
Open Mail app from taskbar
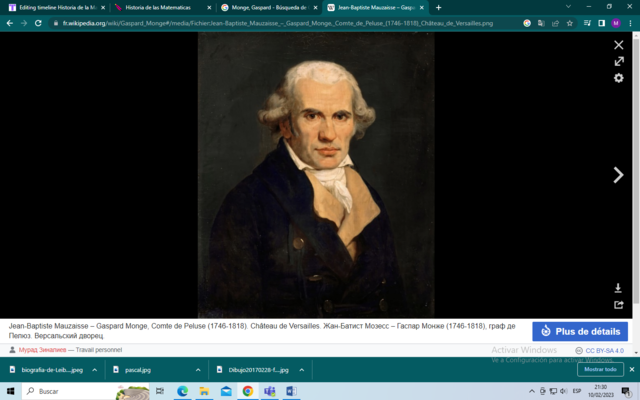[226, 391]
